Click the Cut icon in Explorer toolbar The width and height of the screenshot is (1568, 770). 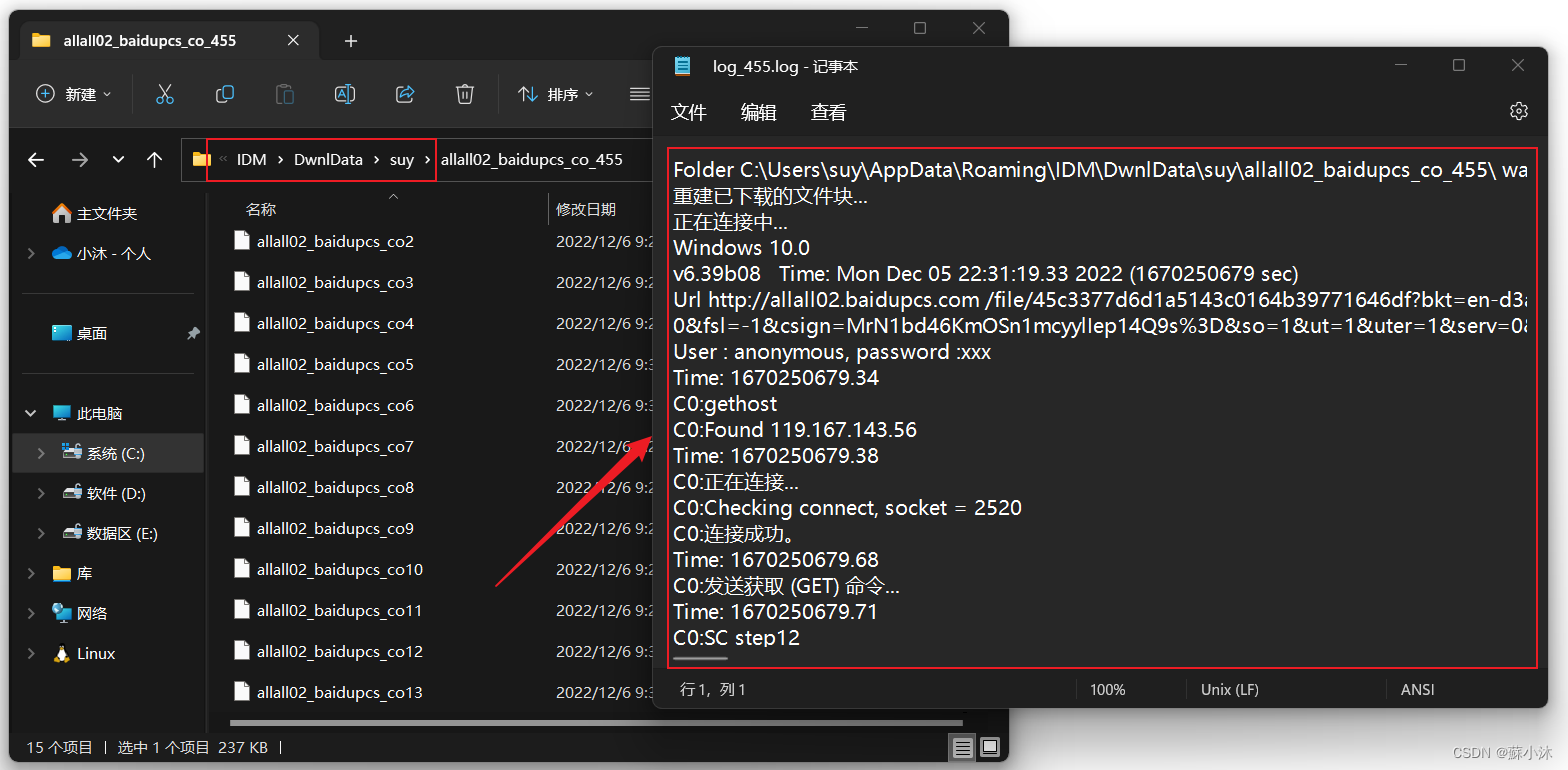[165, 94]
